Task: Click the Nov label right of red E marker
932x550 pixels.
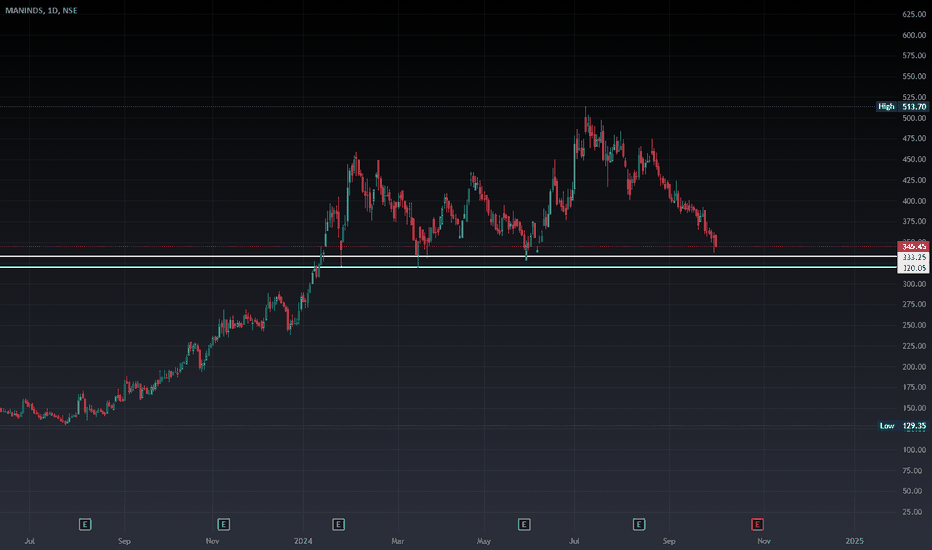Action: [764, 540]
